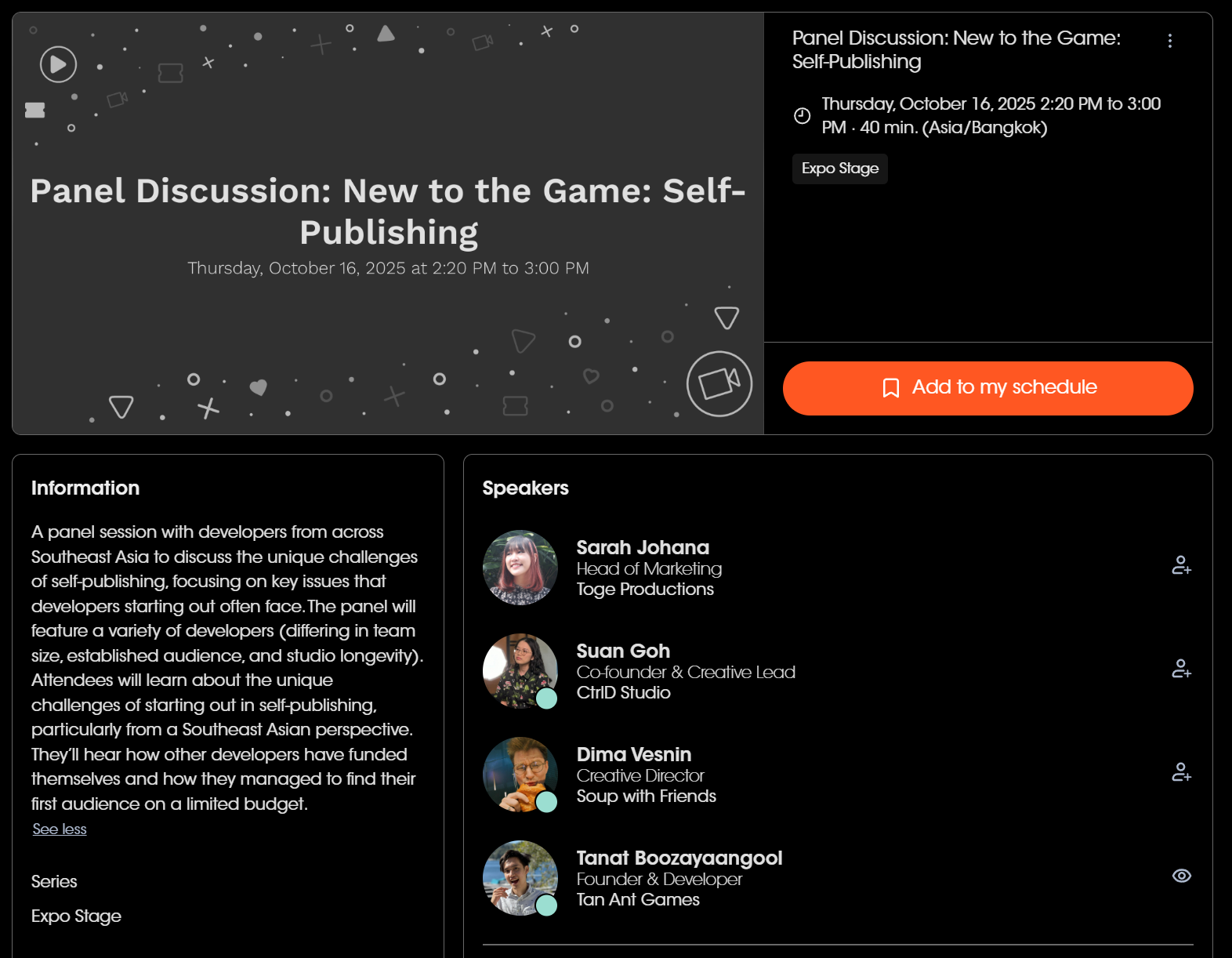Open the Expo Stage series link
The image size is (1232, 958).
click(76, 916)
